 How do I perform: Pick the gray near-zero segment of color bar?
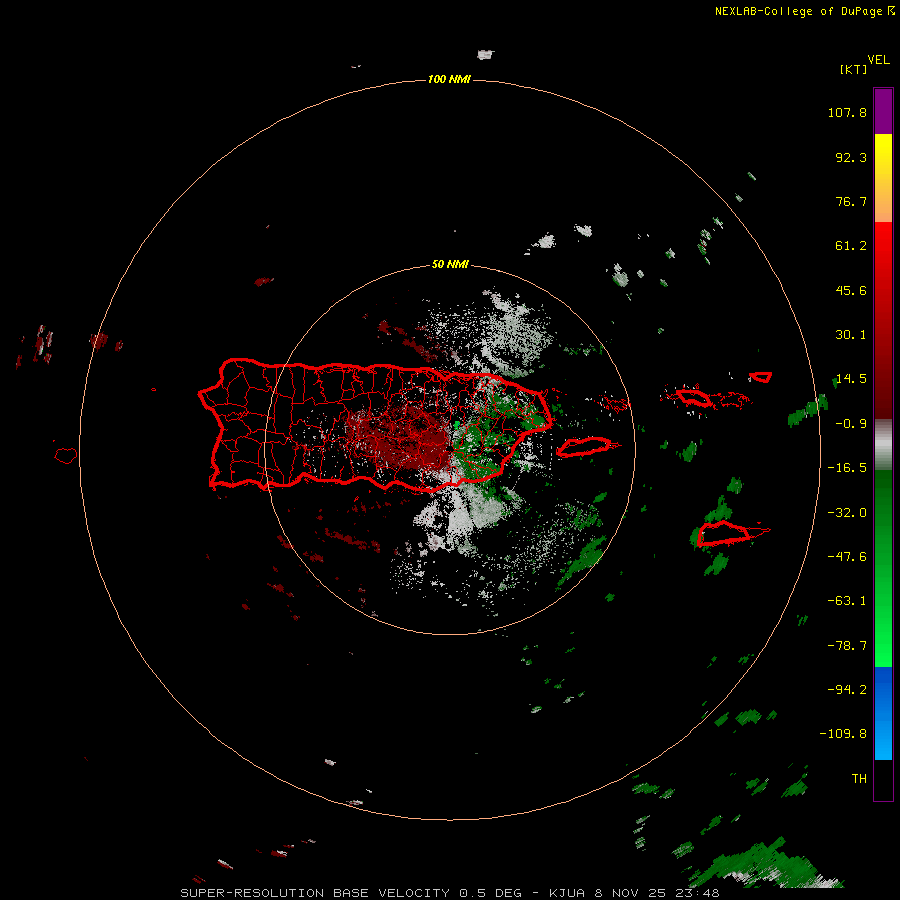pyautogui.click(x=883, y=445)
